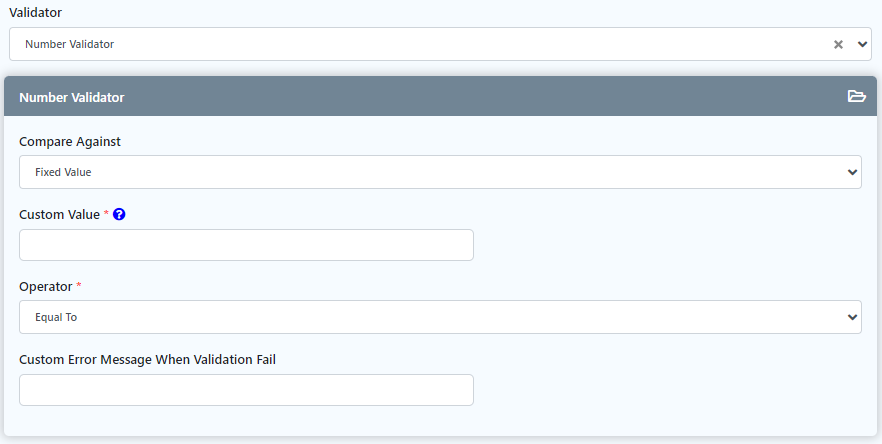Click the Operator dropdown chevron arrow

pyautogui.click(x=852, y=317)
